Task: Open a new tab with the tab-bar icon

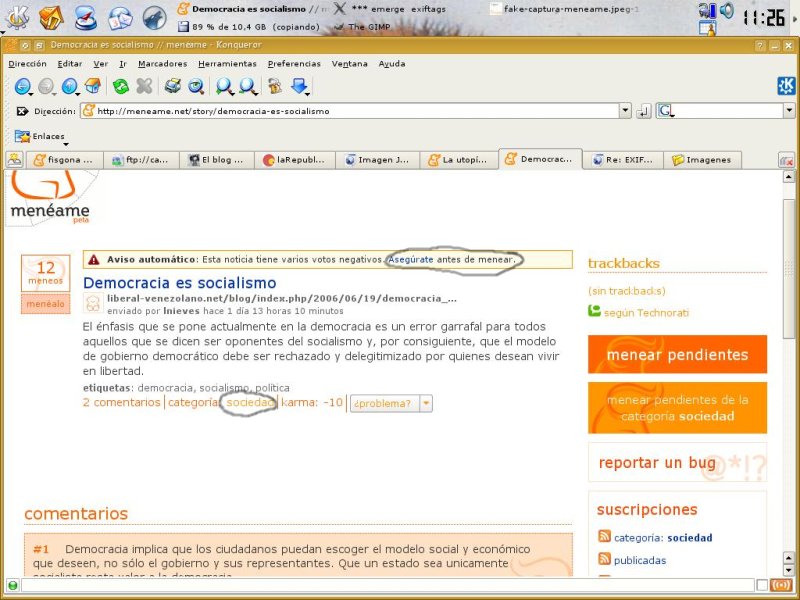Action: (14, 159)
